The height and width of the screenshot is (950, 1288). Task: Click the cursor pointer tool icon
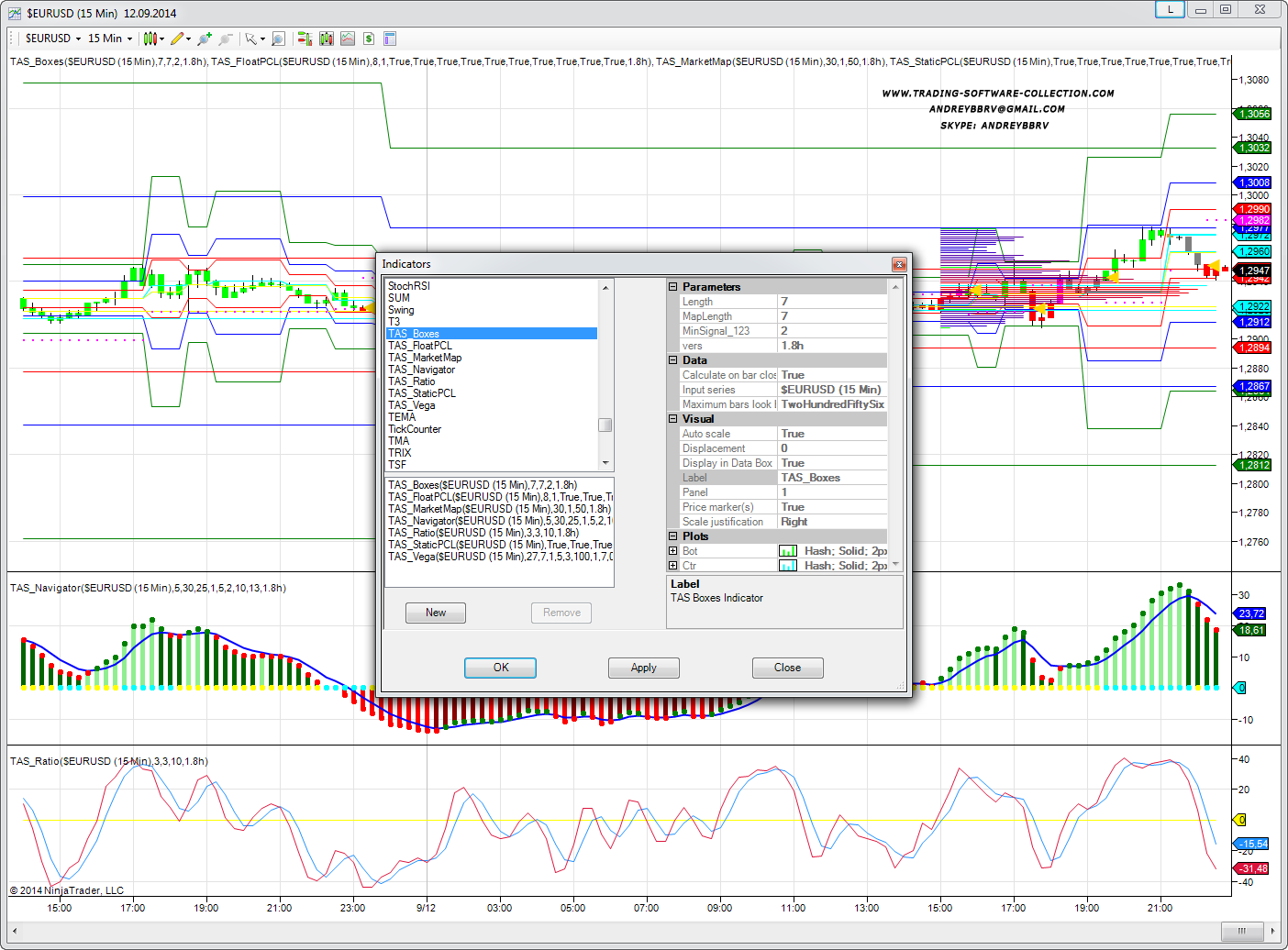point(250,39)
